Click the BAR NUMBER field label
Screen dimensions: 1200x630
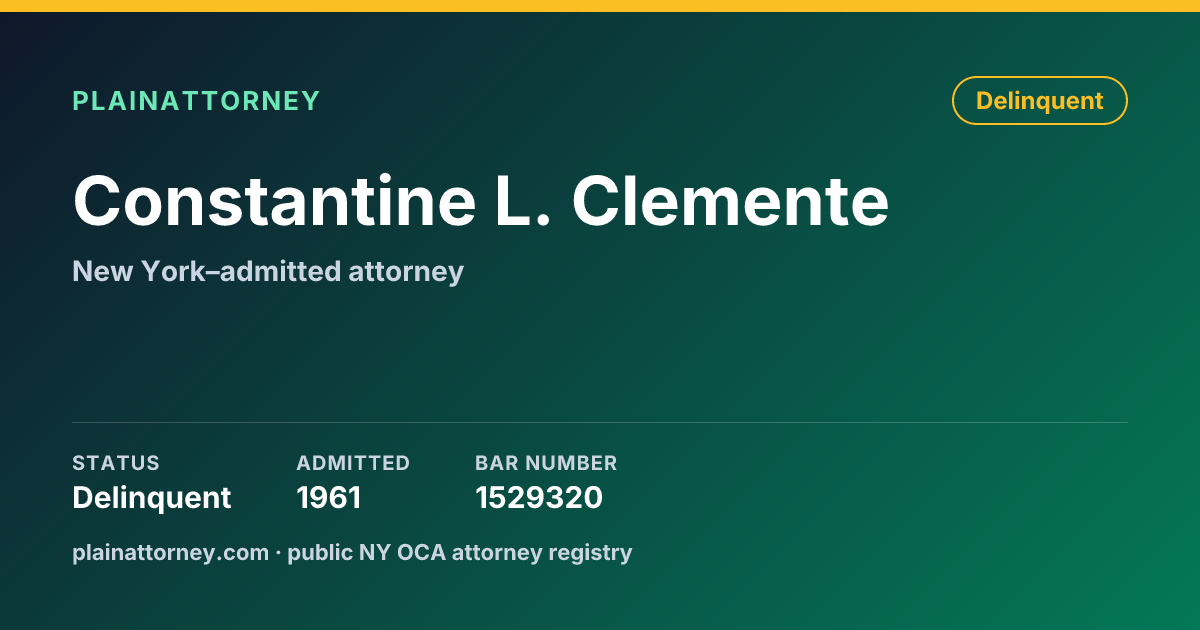pyautogui.click(x=546, y=463)
